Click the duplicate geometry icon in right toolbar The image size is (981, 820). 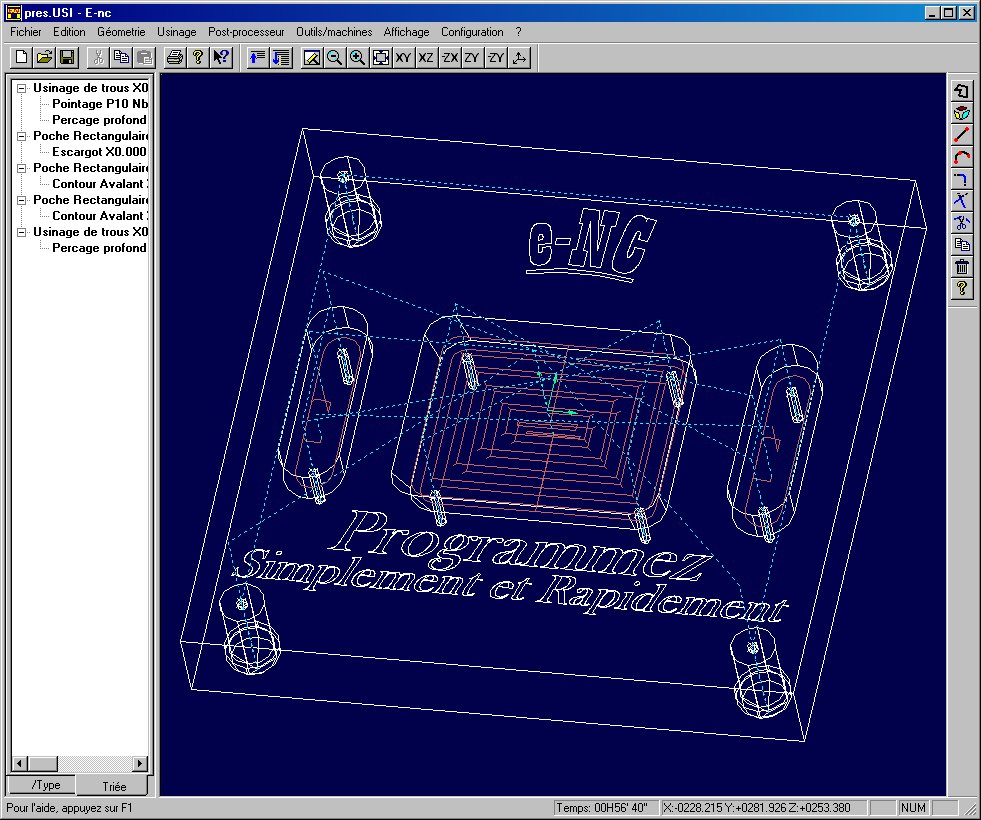pos(962,245)
